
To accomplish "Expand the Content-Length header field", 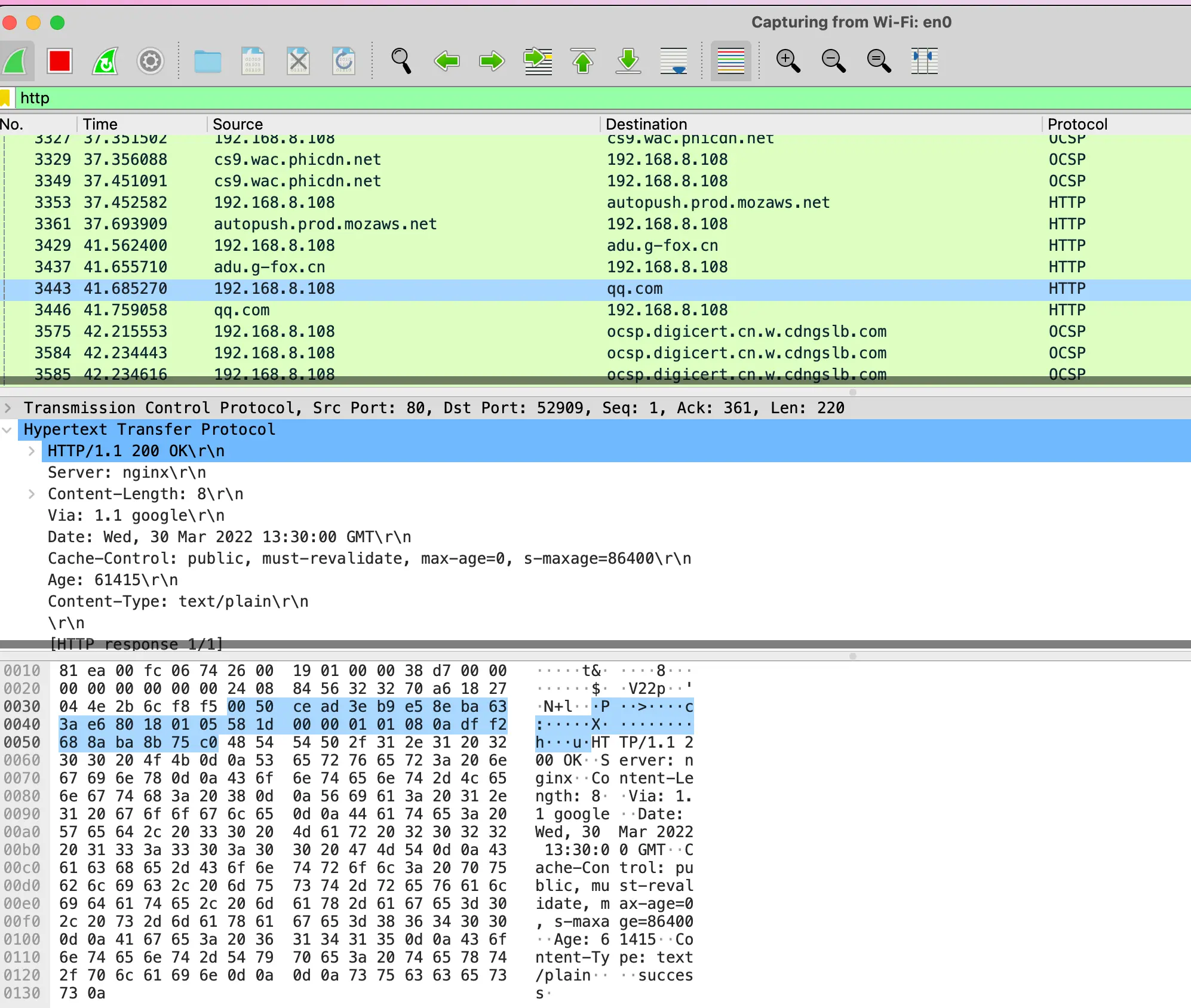I will point(32,494).
